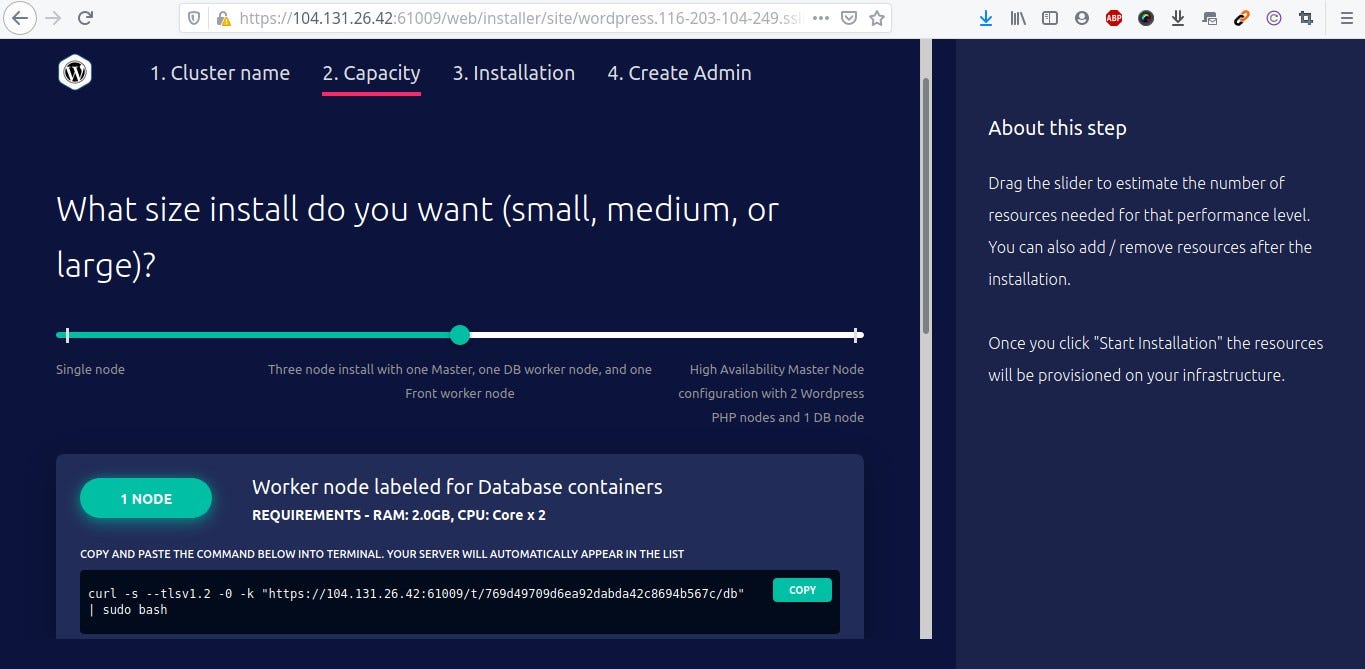Click the capacity slider's green handle

pyautogui.click(x=460, y=335)
